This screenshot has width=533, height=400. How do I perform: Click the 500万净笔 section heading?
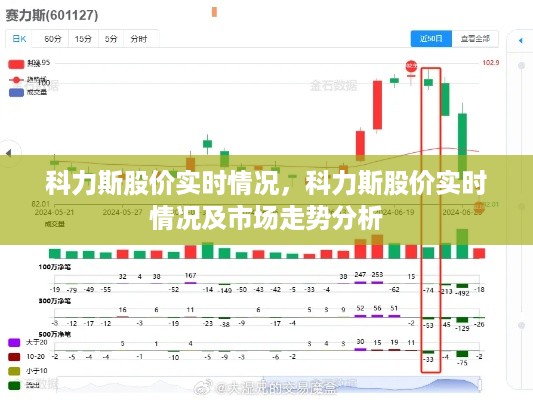pyautogui.click(x=55, y=335)
